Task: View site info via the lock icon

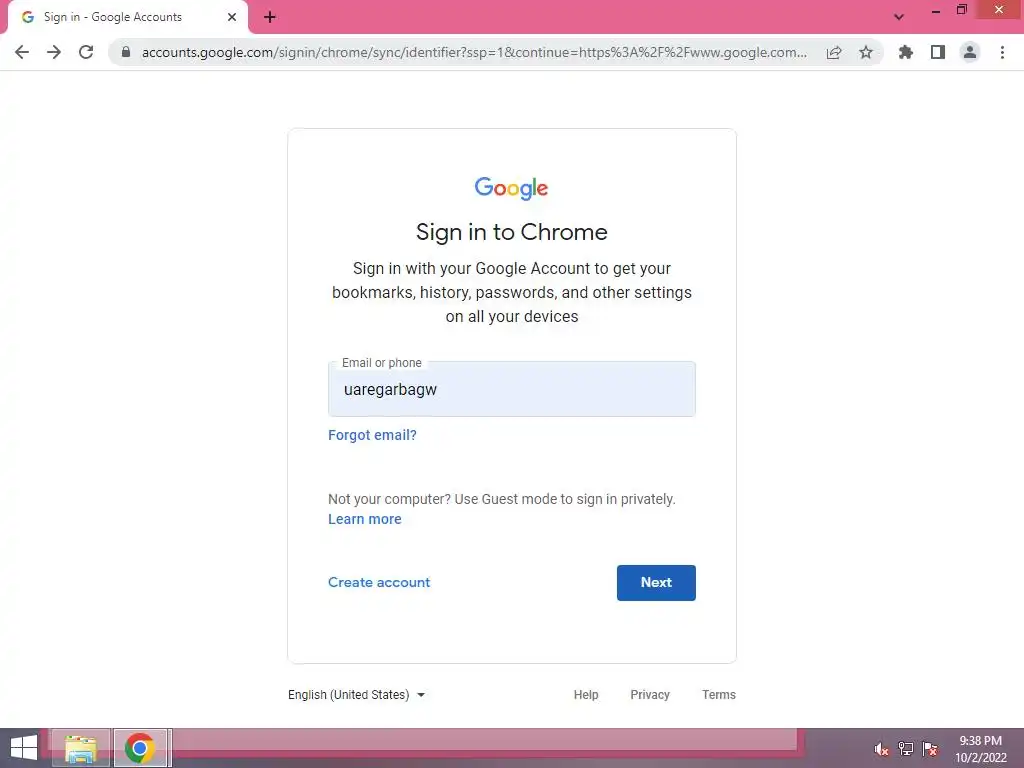Action: (126, 52)
